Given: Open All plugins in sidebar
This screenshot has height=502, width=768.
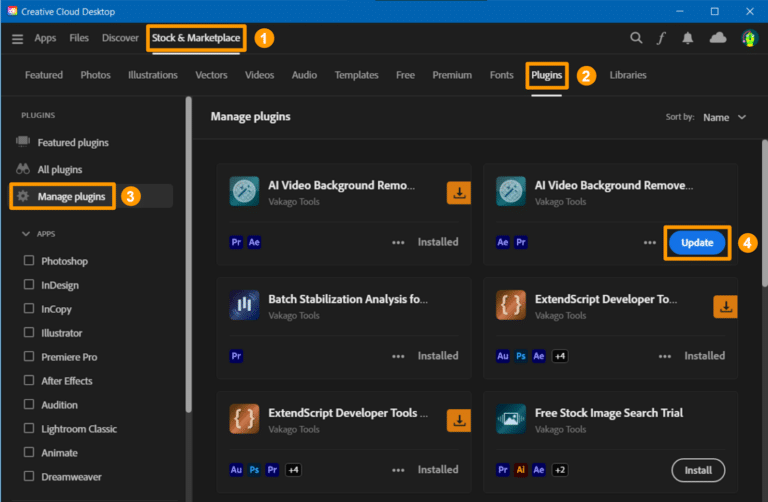Looking at the screenshot, I should [60, 169].
